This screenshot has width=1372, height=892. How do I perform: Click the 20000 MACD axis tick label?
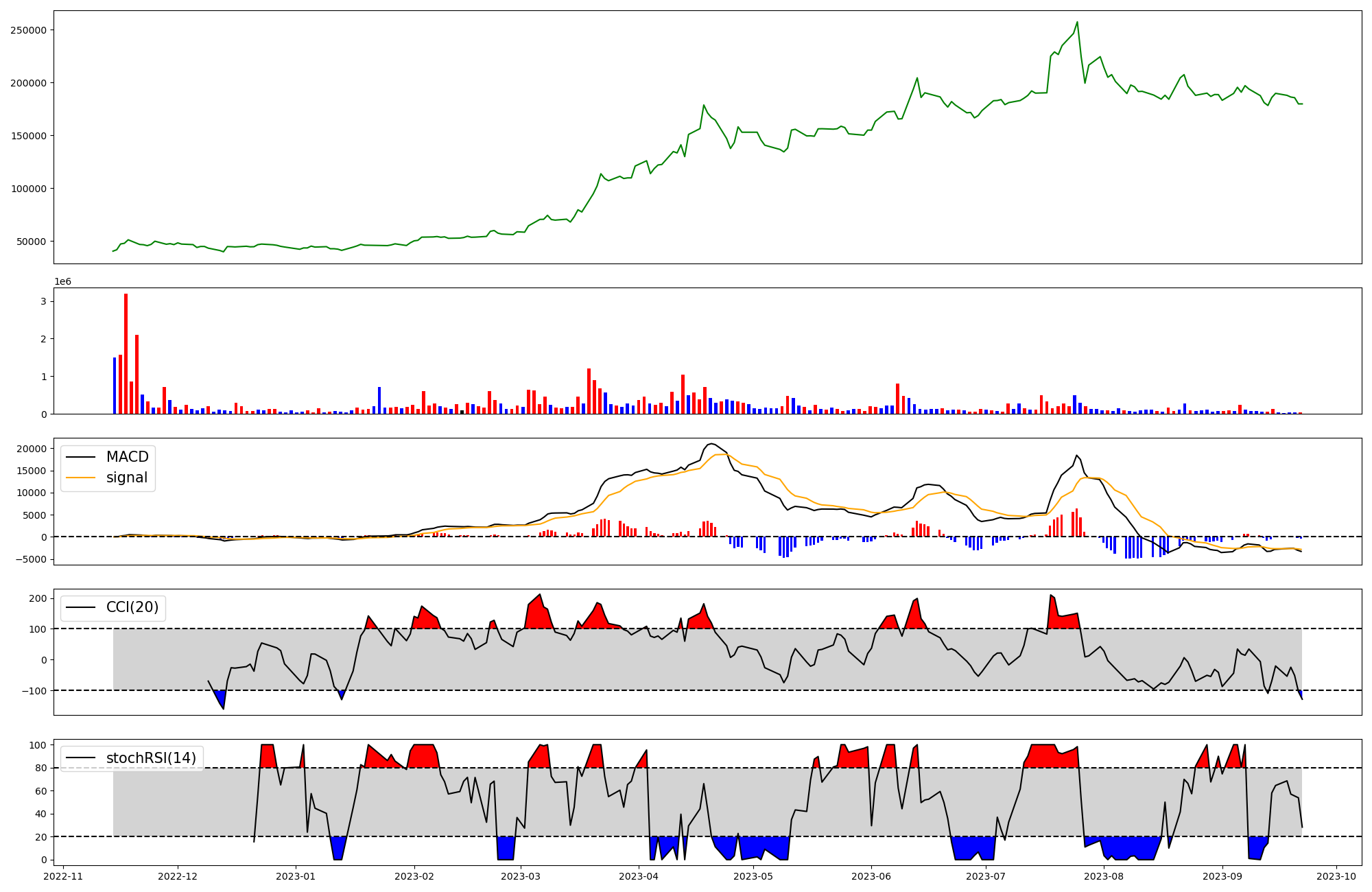[x=32, y=449]
